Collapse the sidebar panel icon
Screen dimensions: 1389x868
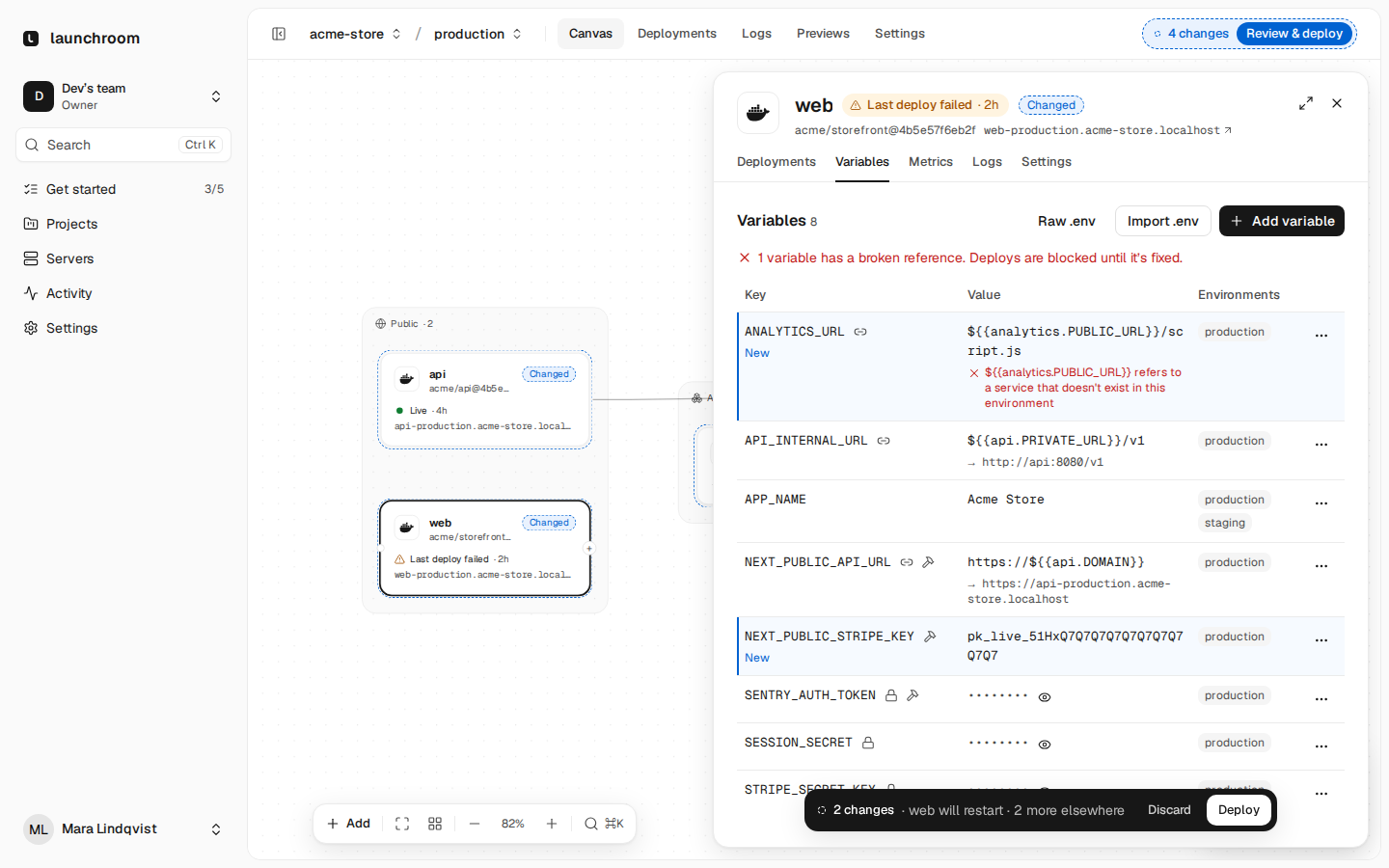tap(279, 34)
